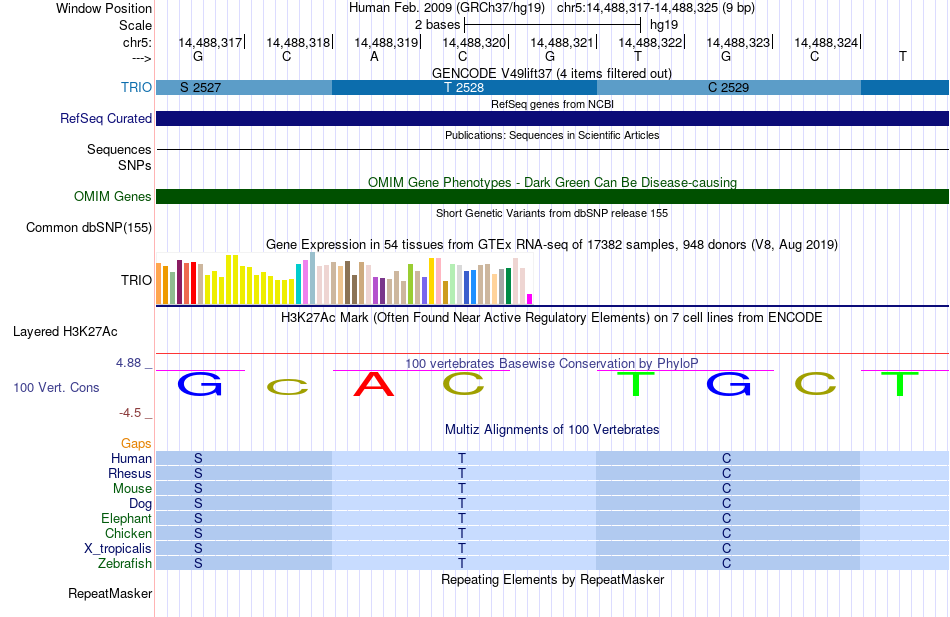
Task: Click the magenta last bar in the GTEx chart
Action: 530,299
